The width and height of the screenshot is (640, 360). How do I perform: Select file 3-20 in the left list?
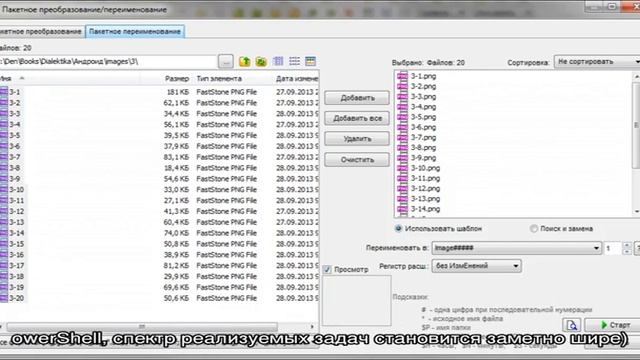[16, 298]
